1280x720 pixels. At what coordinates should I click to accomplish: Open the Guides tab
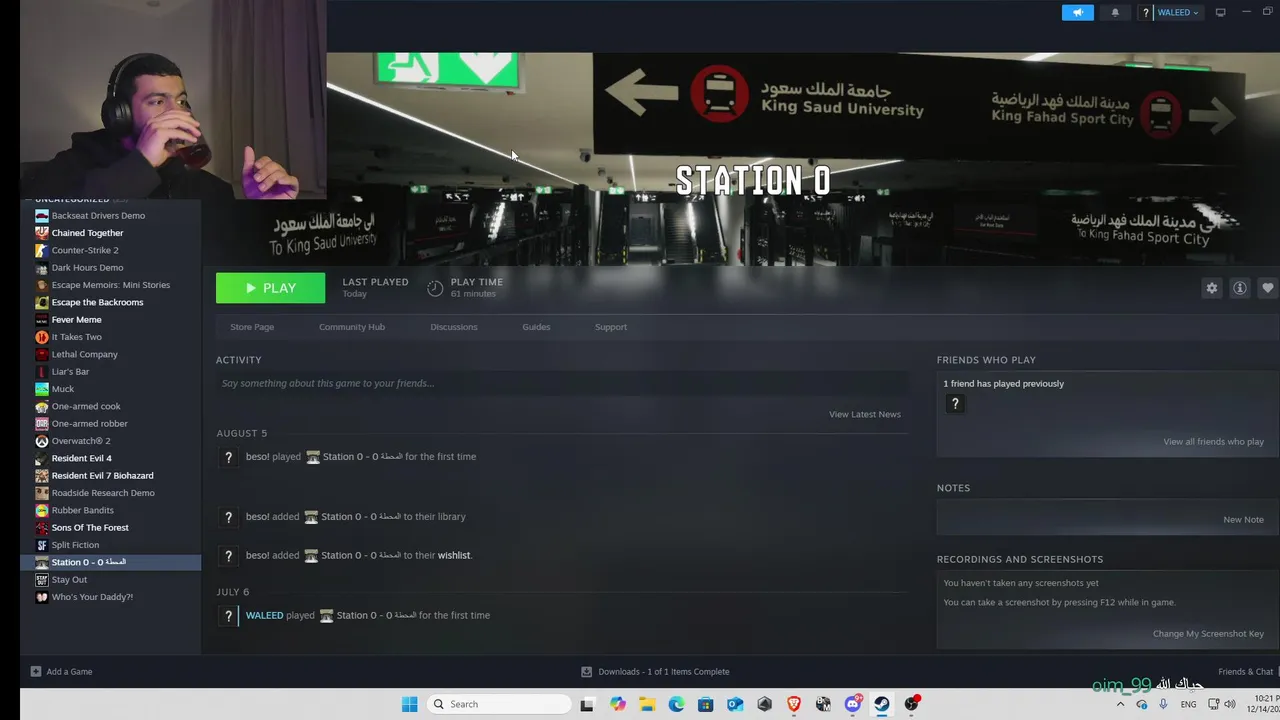click(536, 327)
